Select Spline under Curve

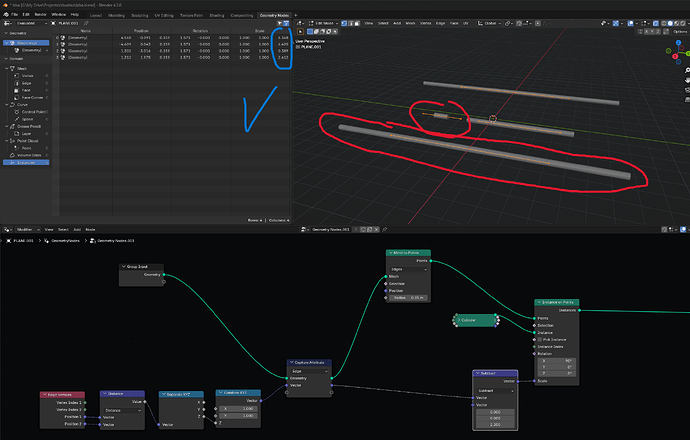pyautogui.click(x=27, y=119)
